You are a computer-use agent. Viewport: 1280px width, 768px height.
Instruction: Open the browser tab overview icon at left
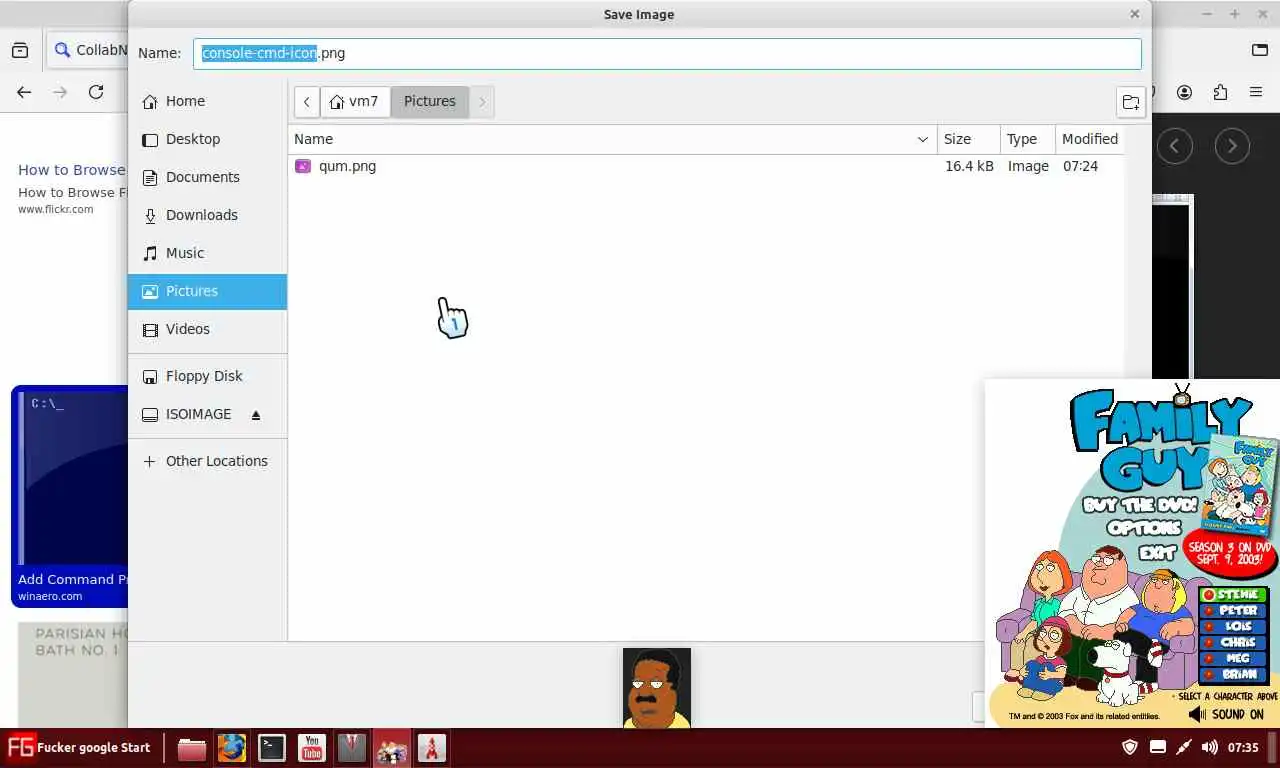(x=20, y=50)
